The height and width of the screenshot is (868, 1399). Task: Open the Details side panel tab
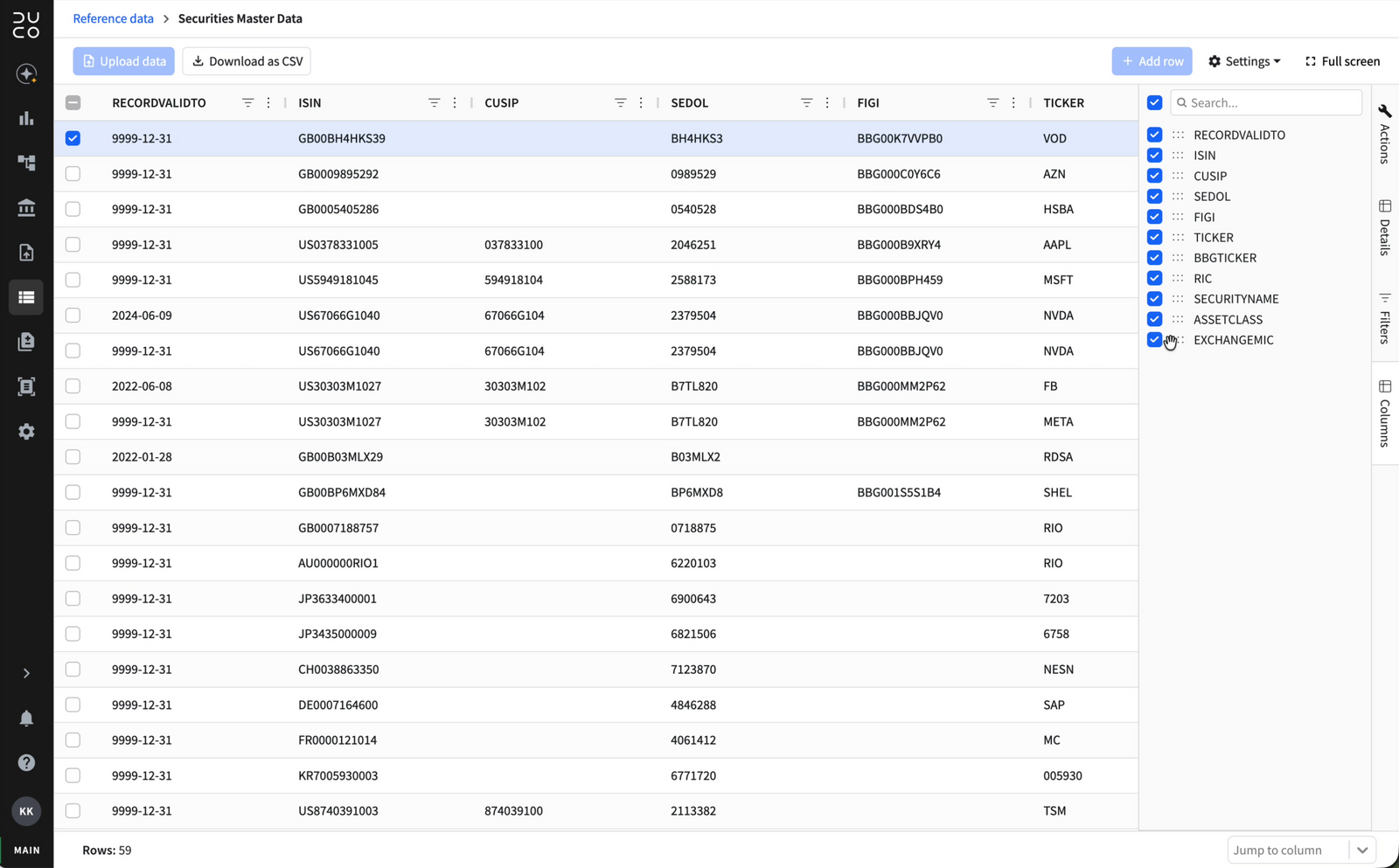pyautogui.click(x=1385, y=228)
